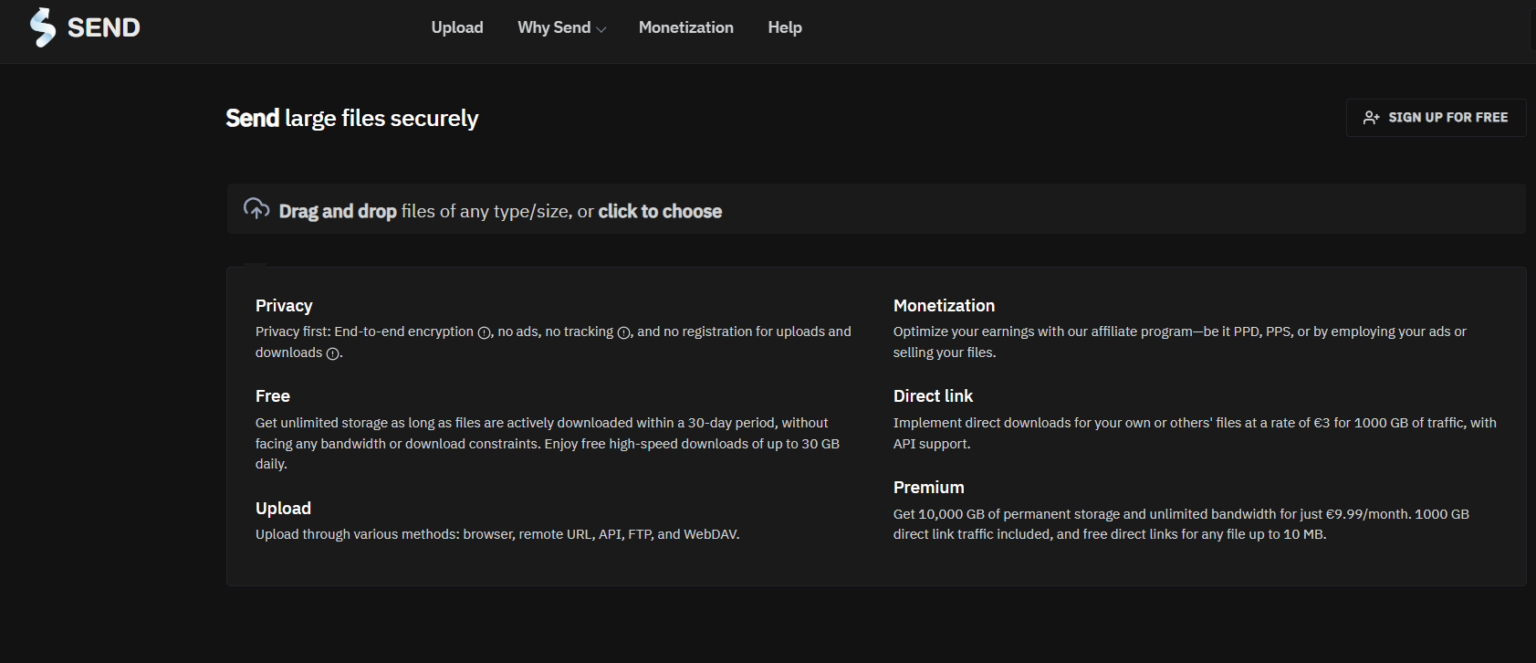Click the SEND brand name text
1536x663 pixels.
coord(104,28)
